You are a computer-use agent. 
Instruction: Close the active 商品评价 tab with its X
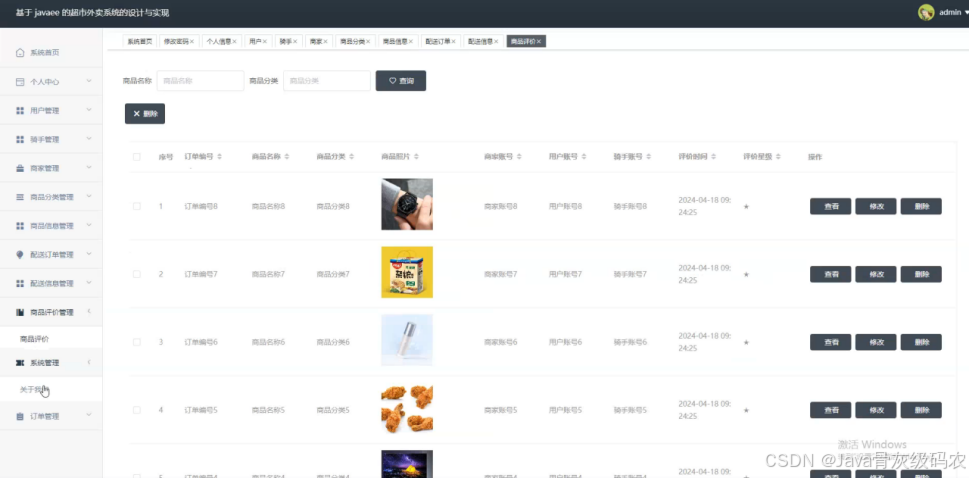[539, 41]
